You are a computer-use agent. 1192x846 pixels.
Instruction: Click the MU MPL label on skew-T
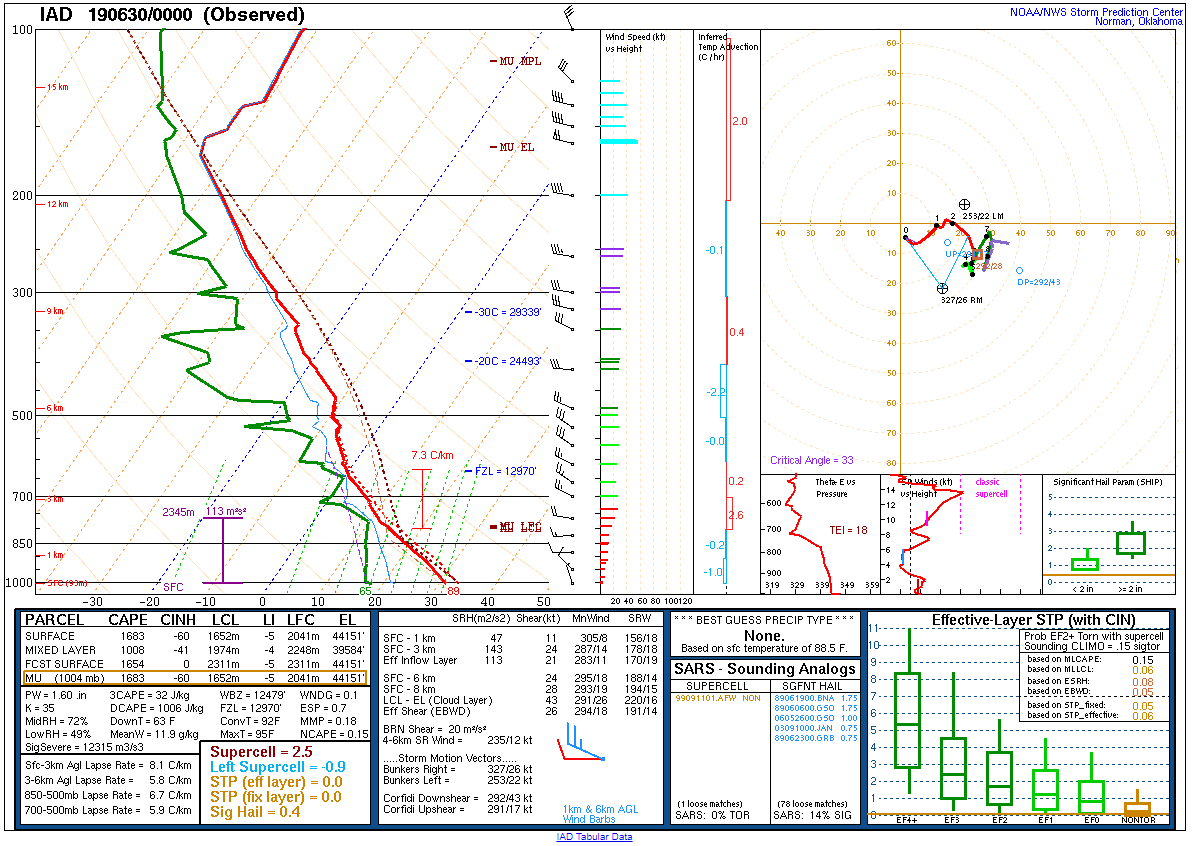pyautogui.click(x=516, y=61)
